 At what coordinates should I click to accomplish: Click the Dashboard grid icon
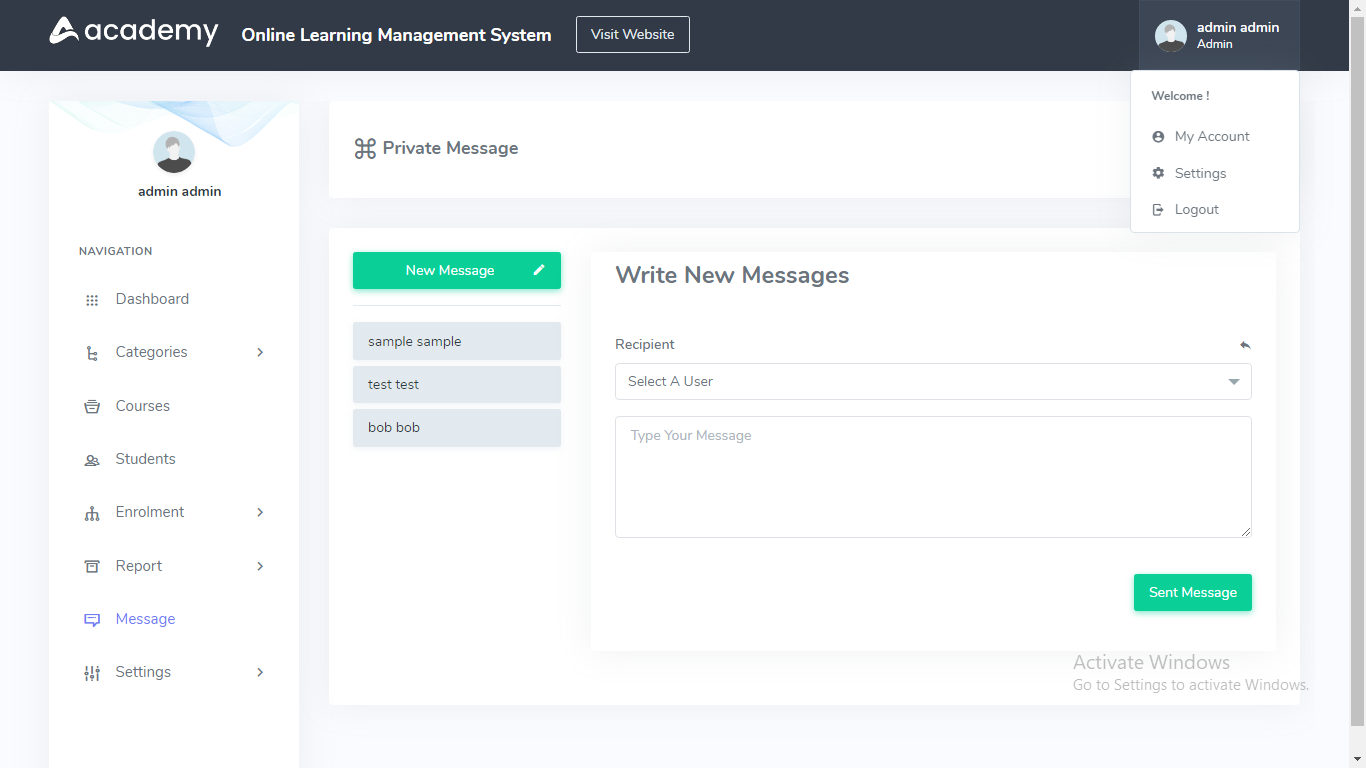(91, 298)
